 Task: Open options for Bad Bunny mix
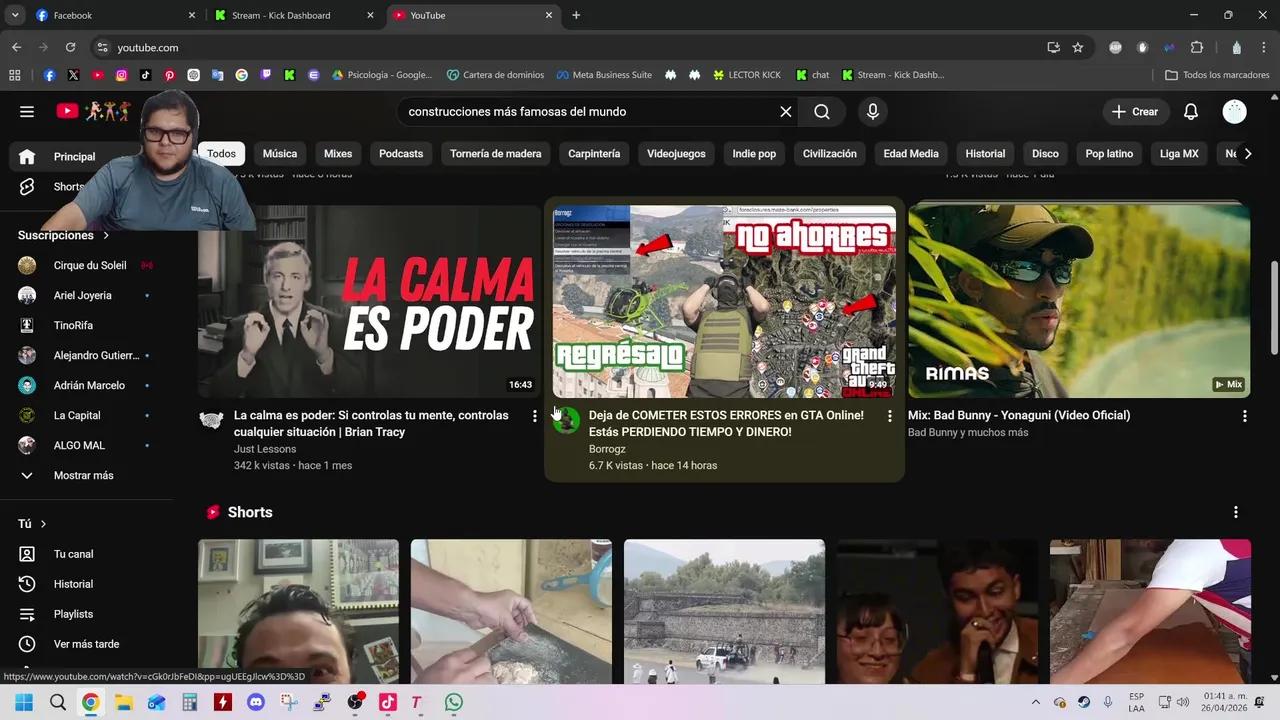1245,416
